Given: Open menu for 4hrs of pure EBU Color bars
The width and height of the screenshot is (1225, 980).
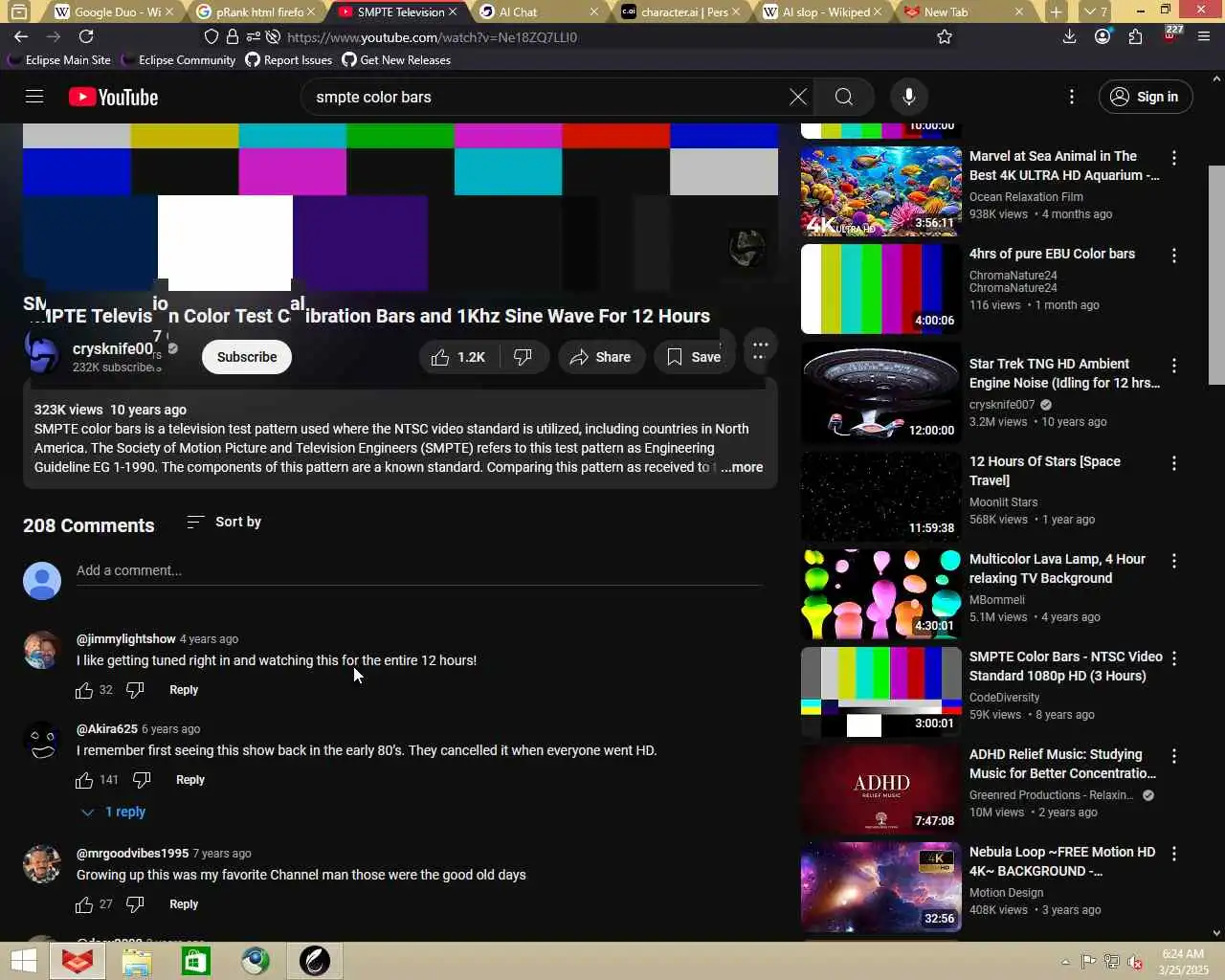Looking at the screenshot, I should click(x=1174, y=256).
